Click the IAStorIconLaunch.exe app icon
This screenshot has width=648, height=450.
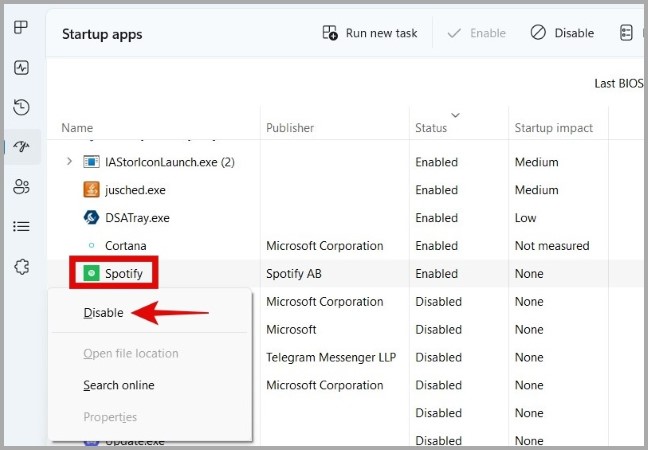point(91,162)
